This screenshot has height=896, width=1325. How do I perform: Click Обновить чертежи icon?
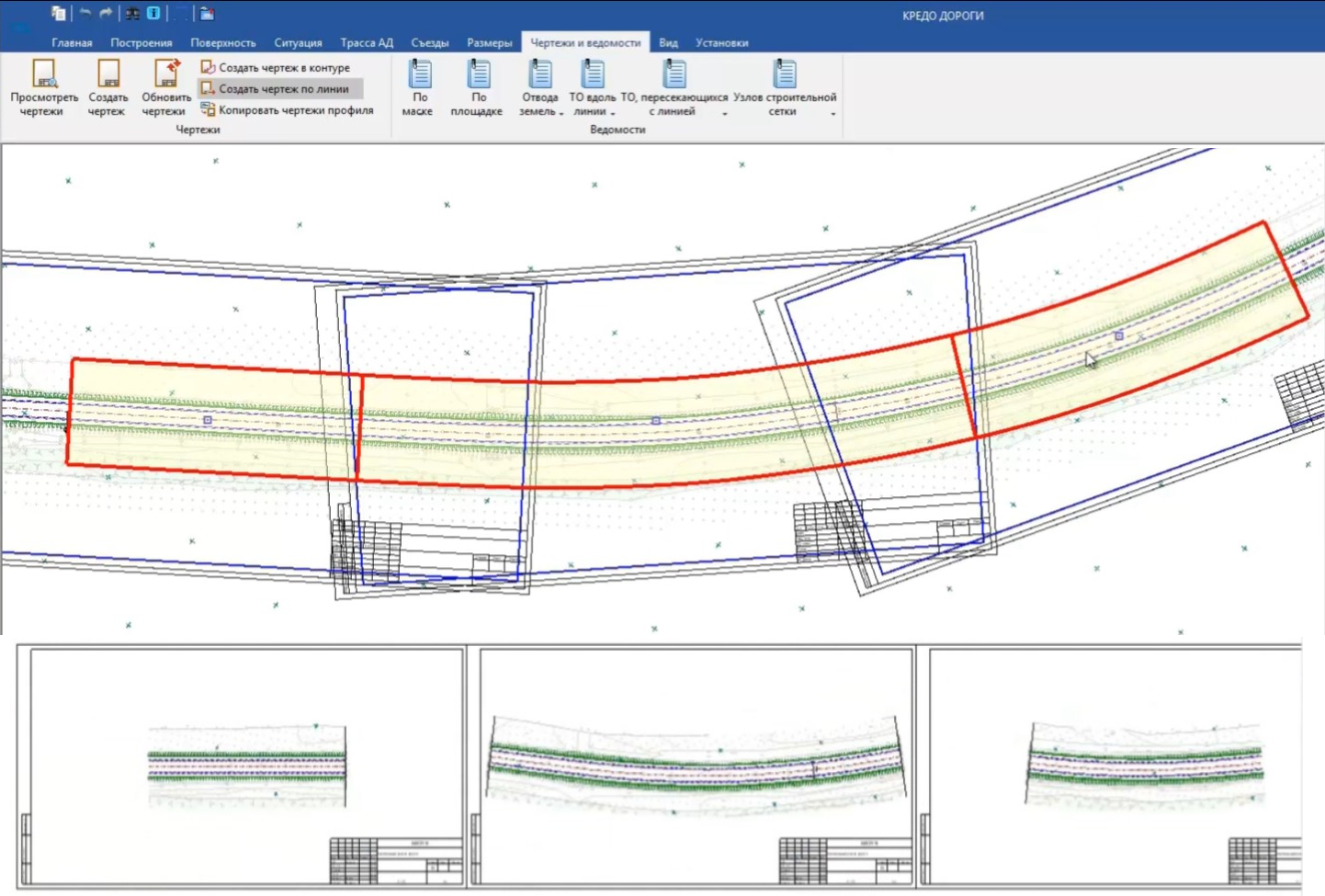click(166, 87)
